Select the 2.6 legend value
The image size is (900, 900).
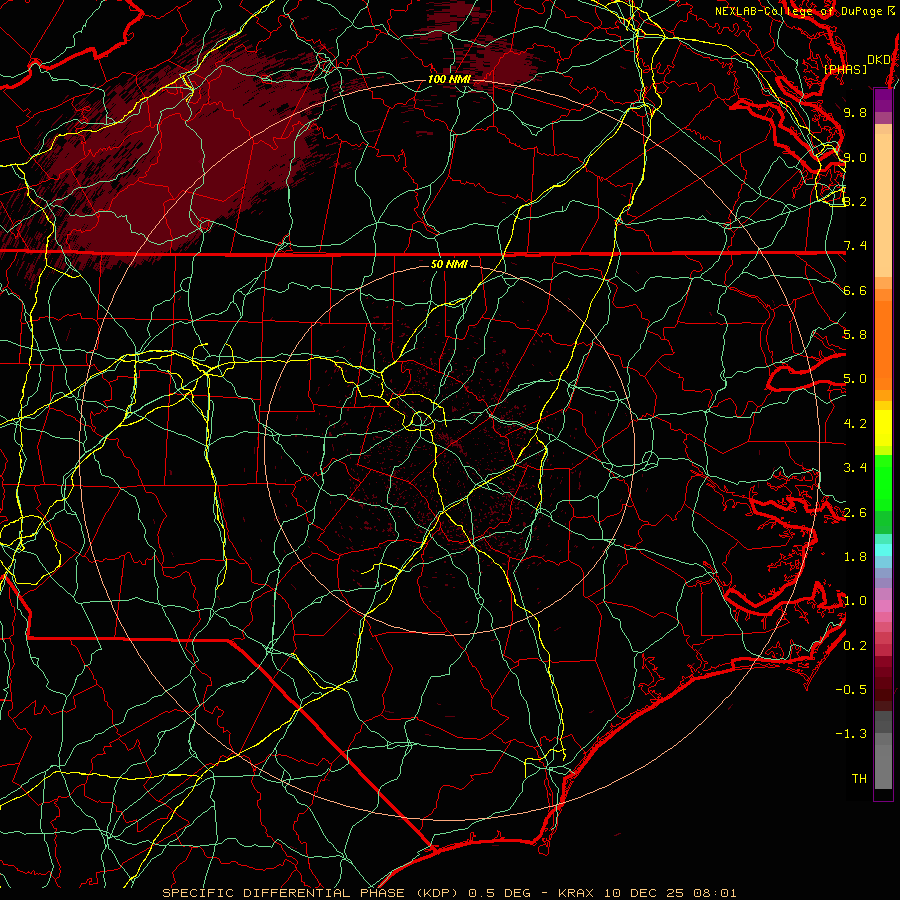855,513
